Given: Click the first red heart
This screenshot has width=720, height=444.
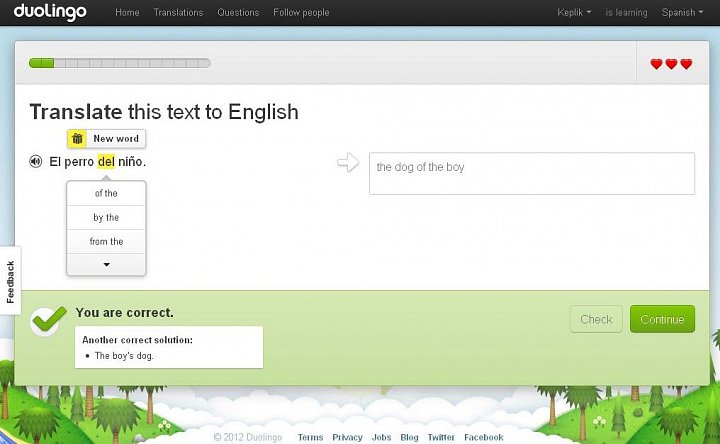Looking at the screenshot, I should point(656,64).
